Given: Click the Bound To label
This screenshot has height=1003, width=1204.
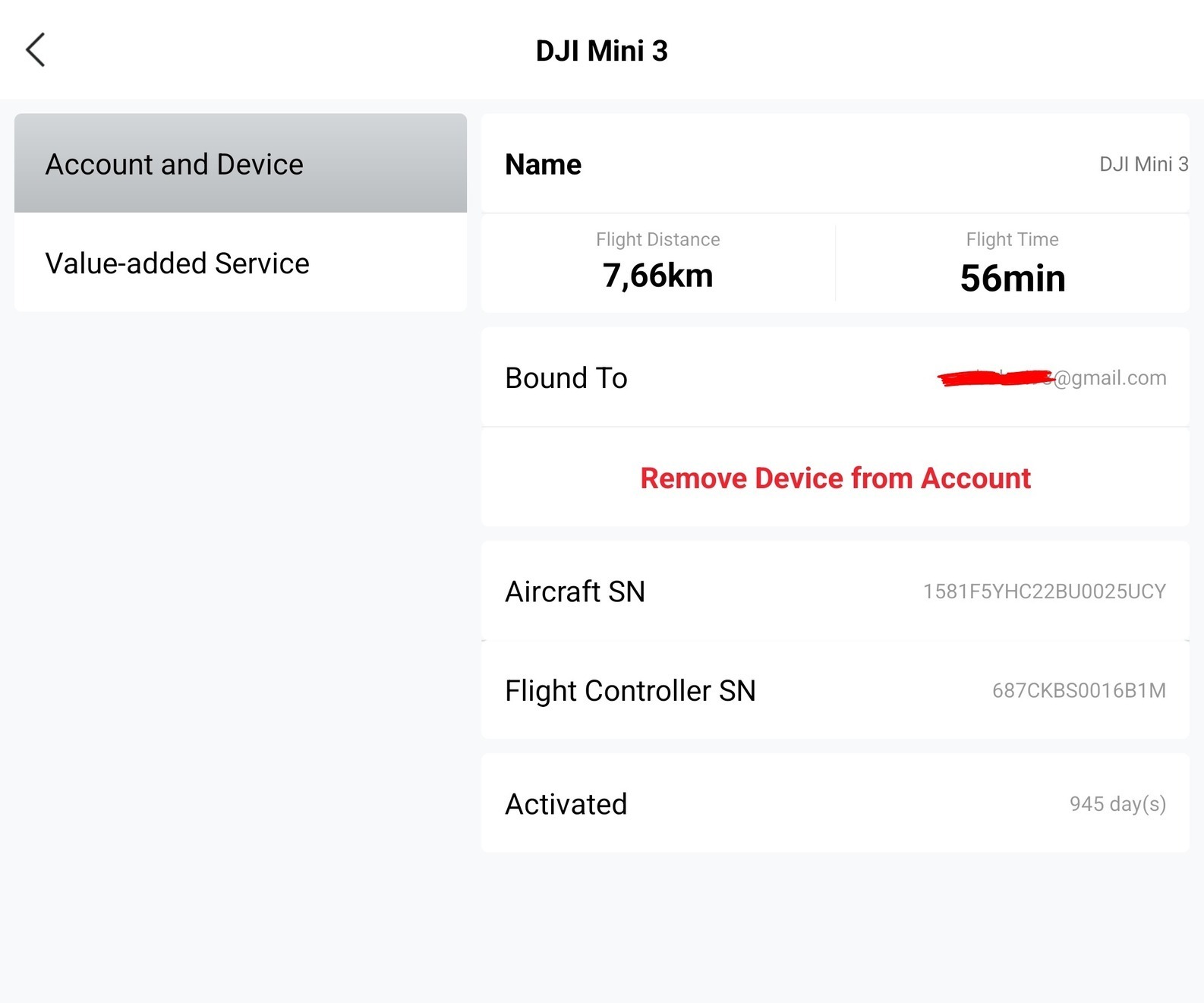Looking at the screenshot, I should click(x=566, y=378).
